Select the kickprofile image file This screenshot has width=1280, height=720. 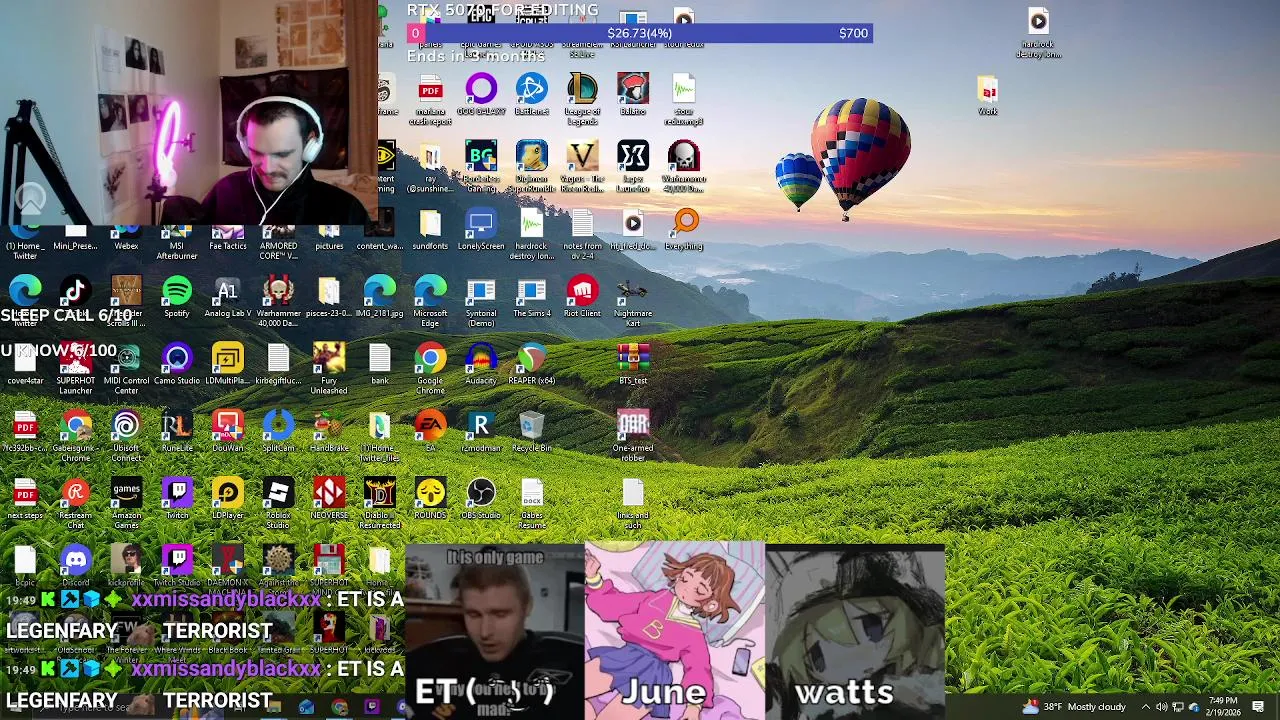126,566
